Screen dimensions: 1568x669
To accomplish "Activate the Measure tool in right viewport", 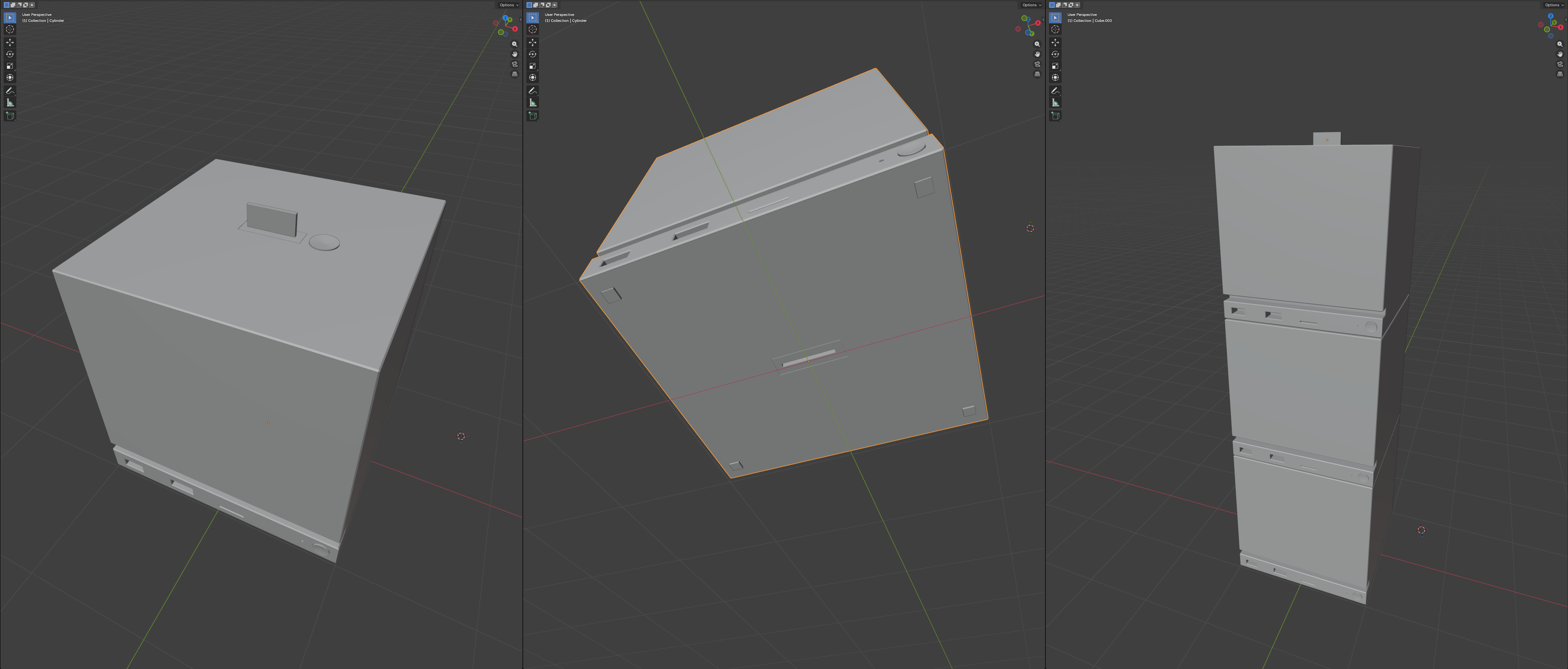I will [1055, 103].
